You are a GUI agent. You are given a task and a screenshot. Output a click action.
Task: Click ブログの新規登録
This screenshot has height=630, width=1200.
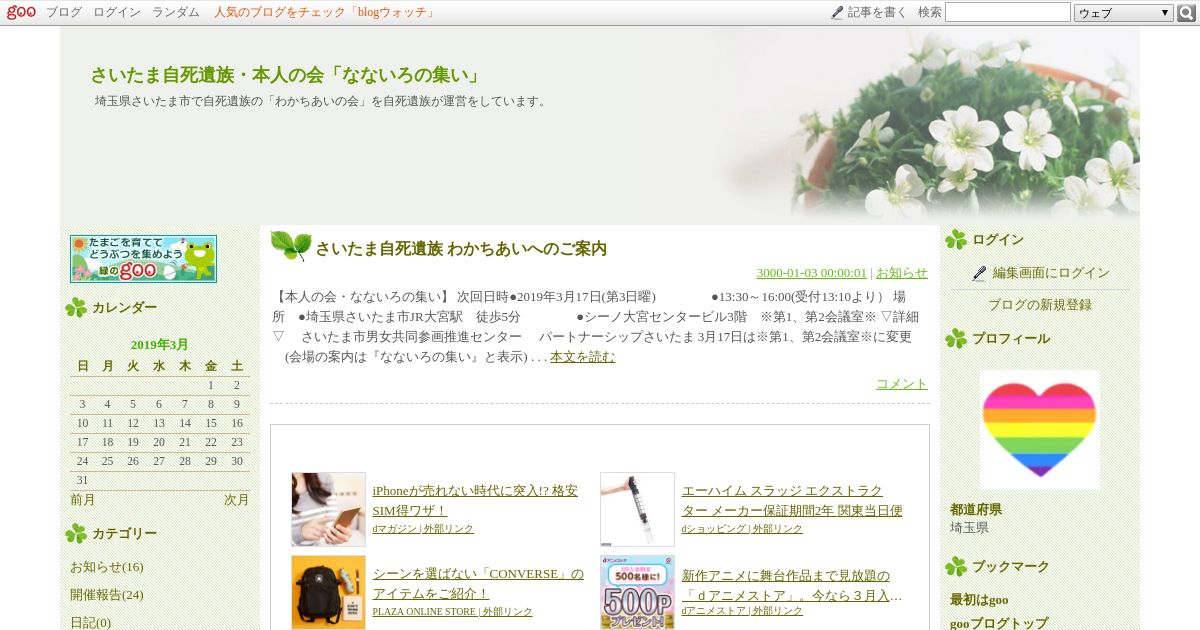pyautogui.click(x=1040, y=305)
